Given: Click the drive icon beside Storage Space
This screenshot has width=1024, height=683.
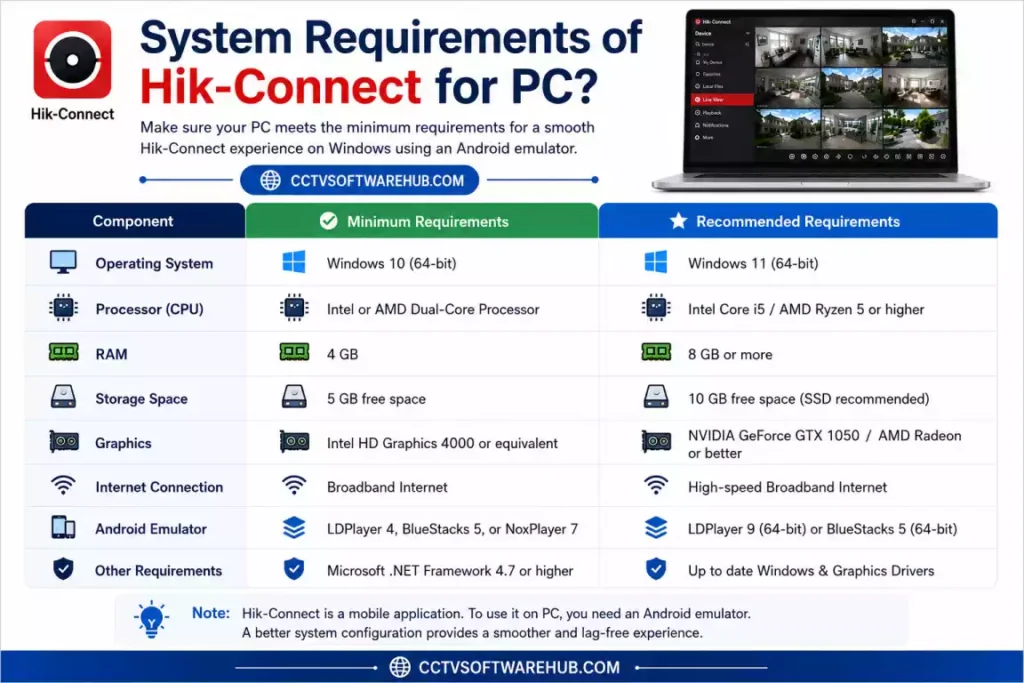Looking at the screenshot, I should [63, 397].
